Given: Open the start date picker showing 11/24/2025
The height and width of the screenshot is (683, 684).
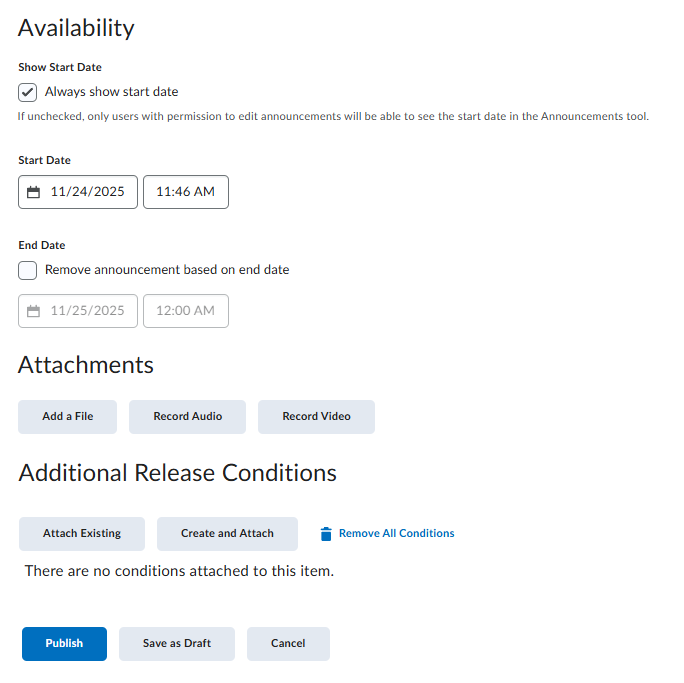Looking at the screenshot, I should [x=87, y=192].
